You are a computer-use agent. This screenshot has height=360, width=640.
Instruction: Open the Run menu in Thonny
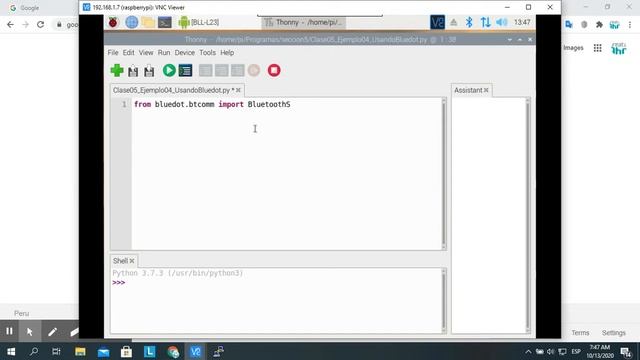pyautogui.click(x=164, y=53)
